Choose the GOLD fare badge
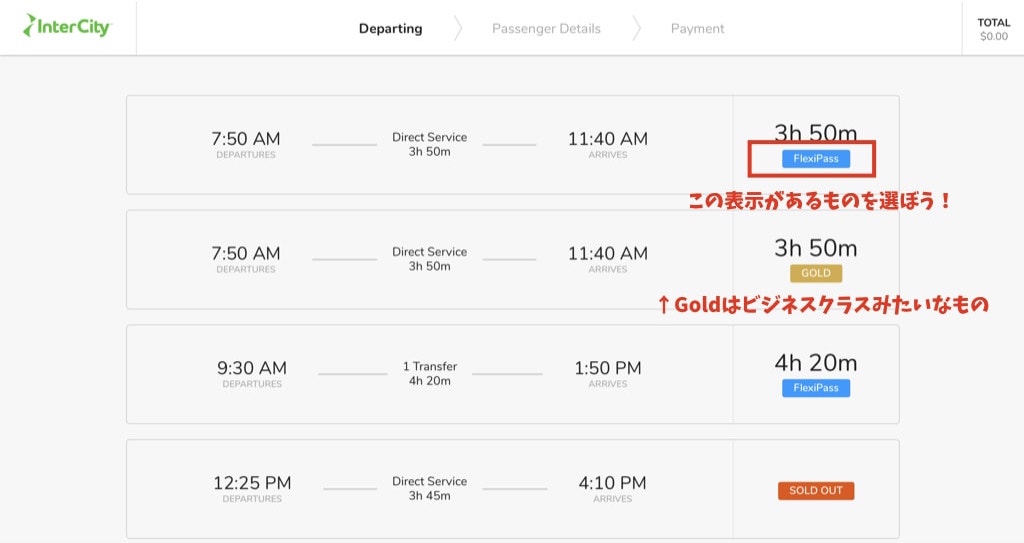The image size is (1024, 543). (x=815, y=273)
